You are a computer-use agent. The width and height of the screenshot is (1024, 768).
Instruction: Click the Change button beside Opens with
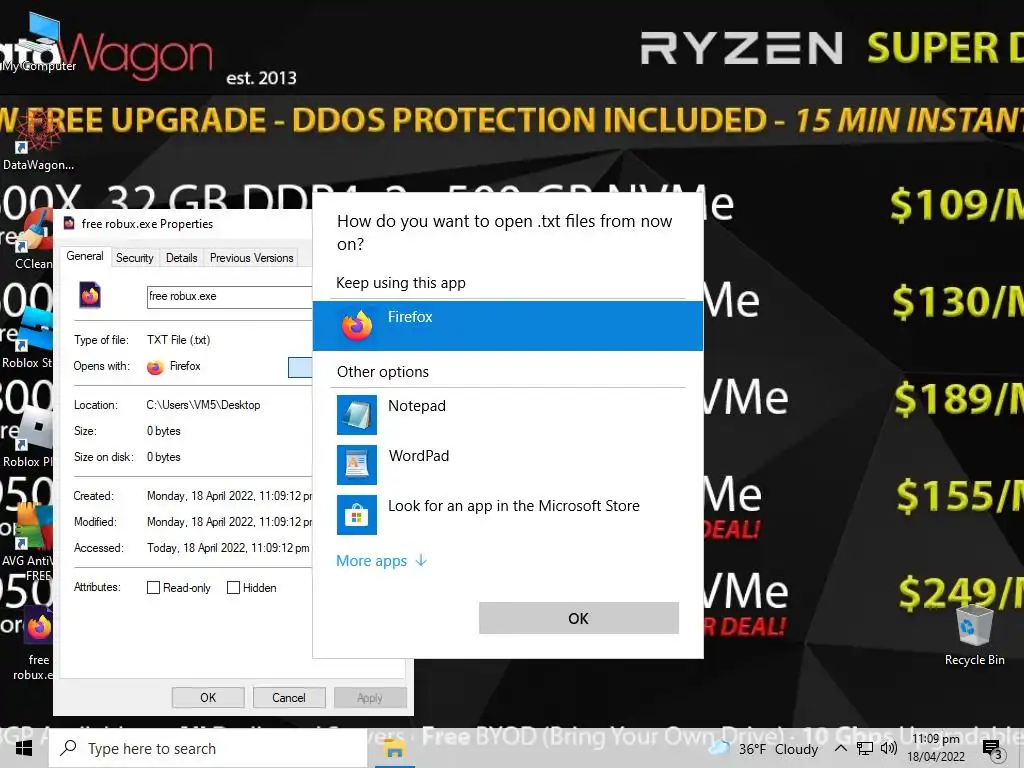[300, 367]
